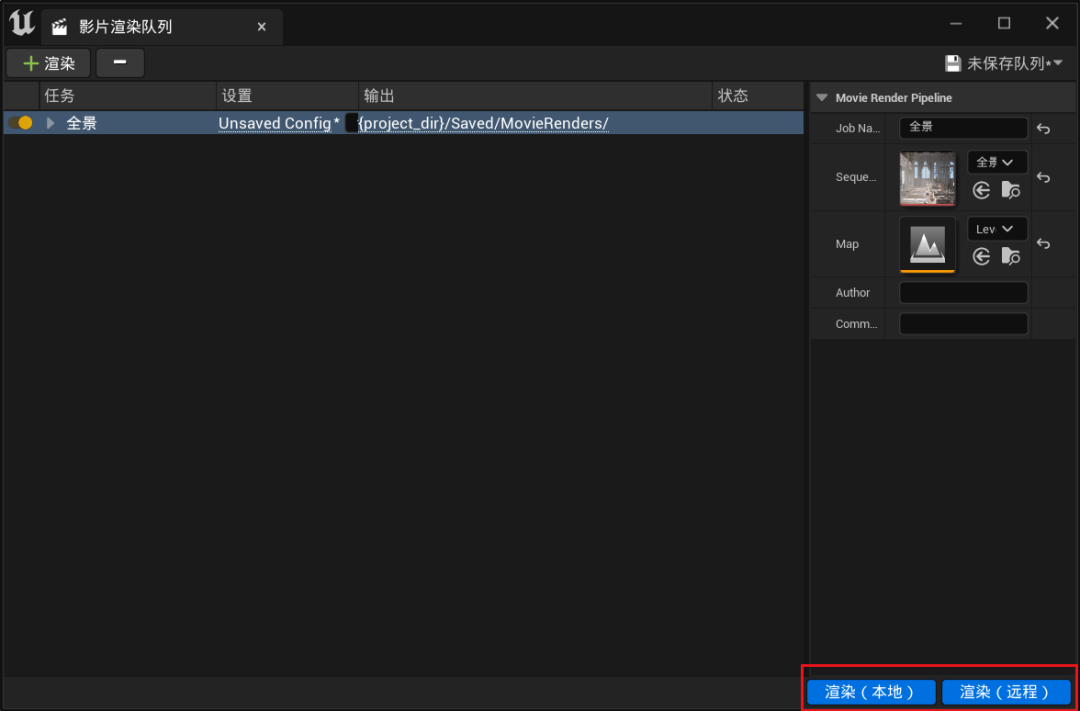This screenshot has height=711, width=1080.
Task: Open the Map level dropdown
Action: 996,229
